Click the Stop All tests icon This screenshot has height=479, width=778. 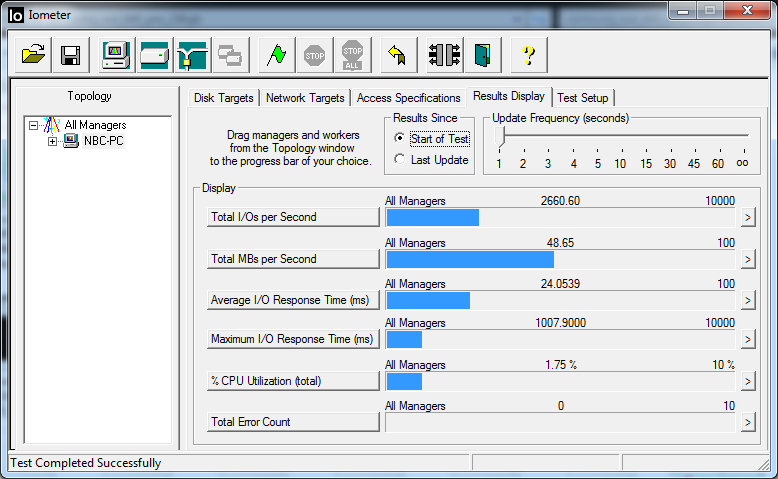coord(352,55)
